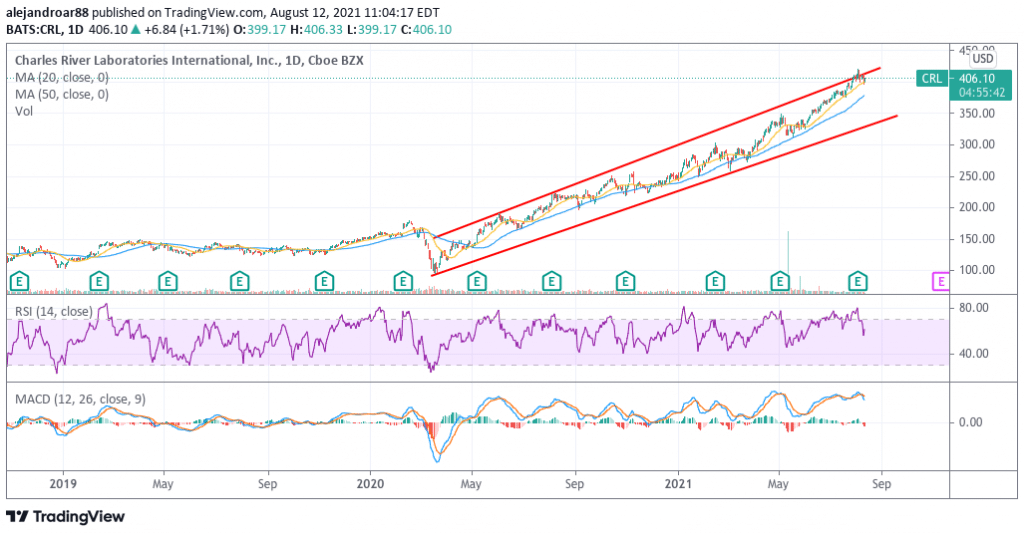Click the Vol indicator legend
The width and height of the screenshot is (1024, 535).
point(24,111)
